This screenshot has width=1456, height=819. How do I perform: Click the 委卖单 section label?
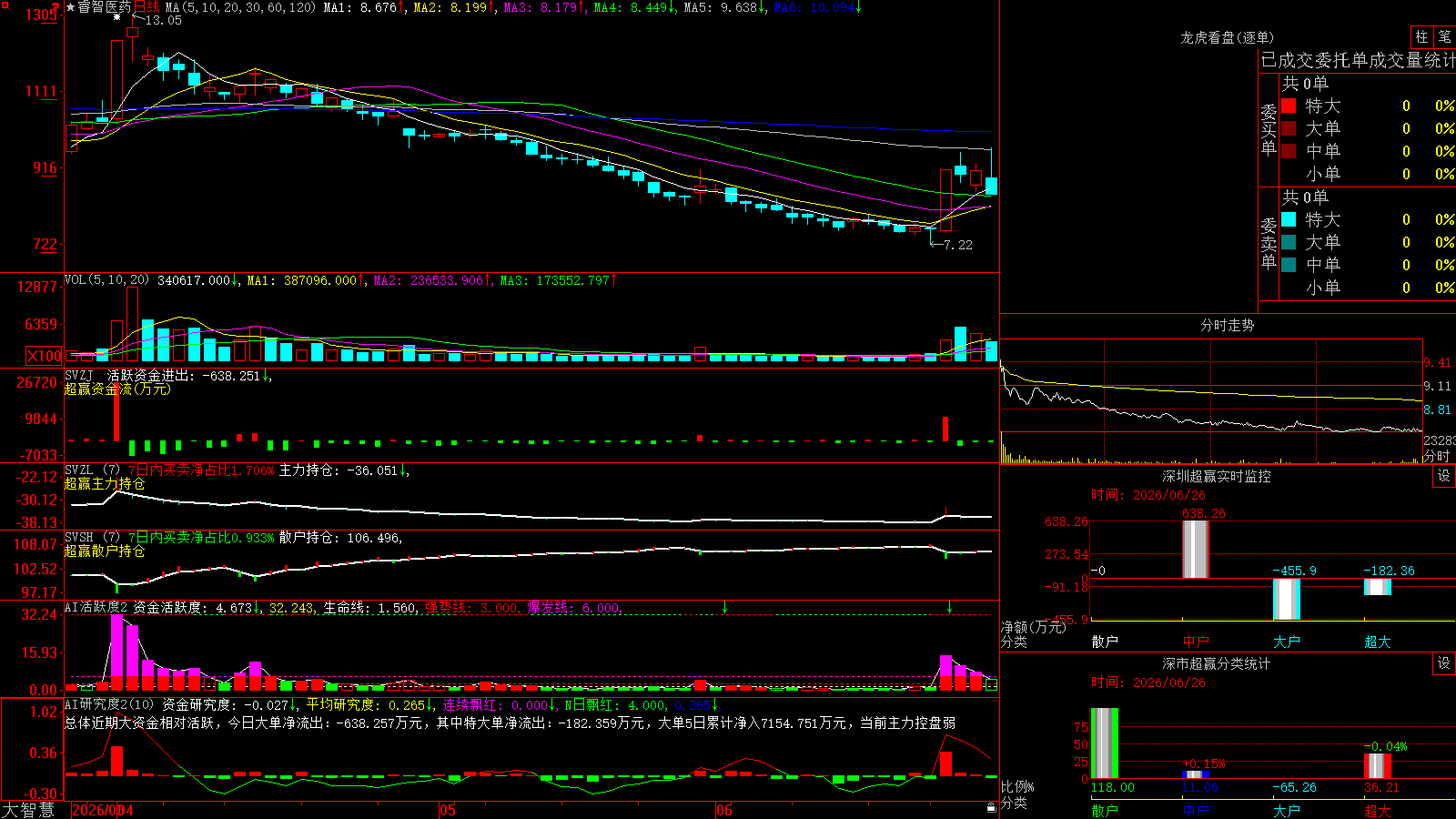[1269, 243]
